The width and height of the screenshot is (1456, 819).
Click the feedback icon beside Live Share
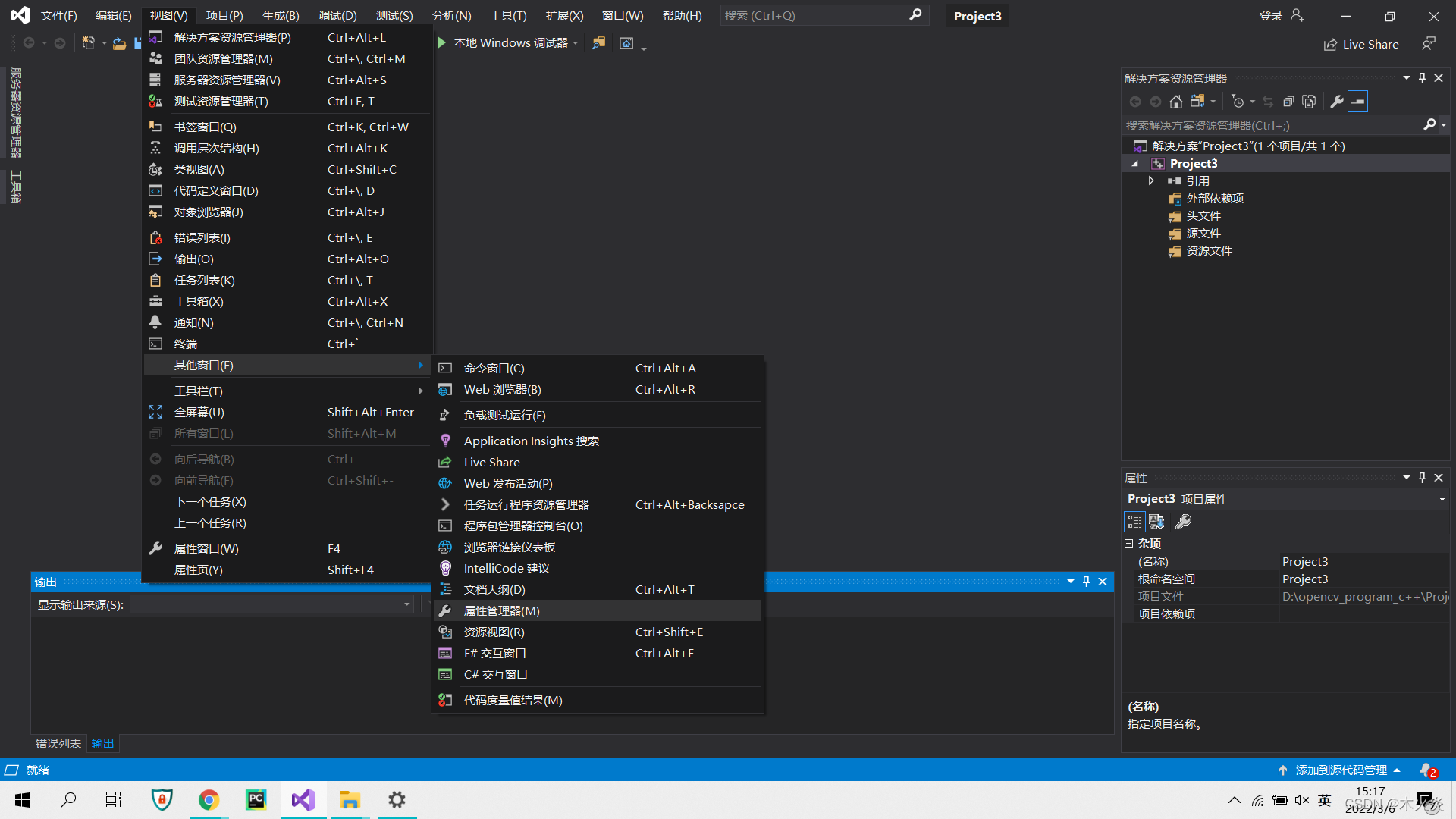tap(1429, 44)
